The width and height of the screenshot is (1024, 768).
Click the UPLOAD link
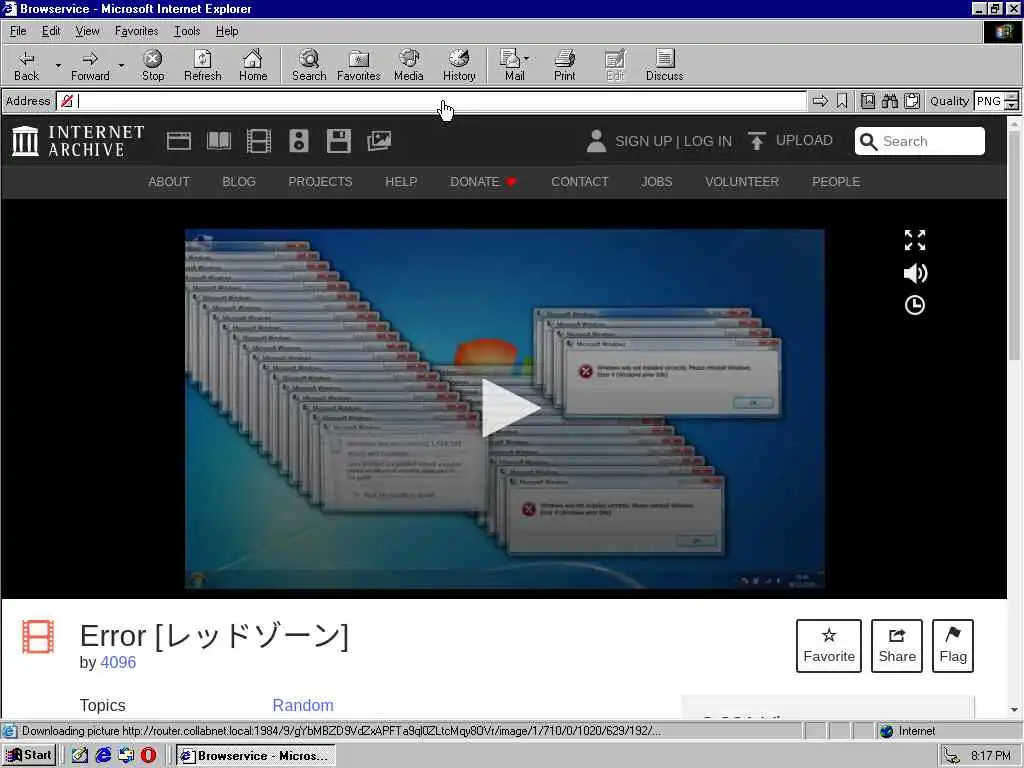[791, 140]
